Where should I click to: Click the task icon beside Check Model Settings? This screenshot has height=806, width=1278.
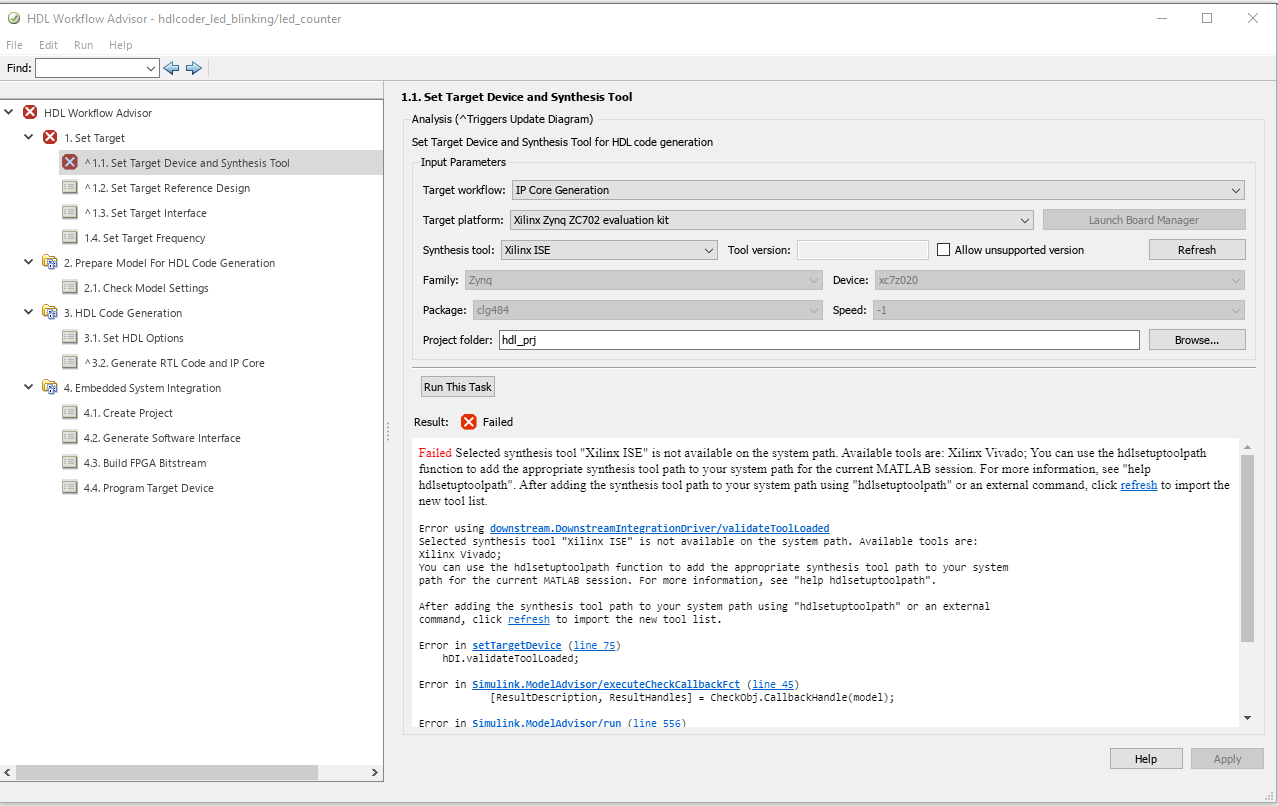coord(70,287)
